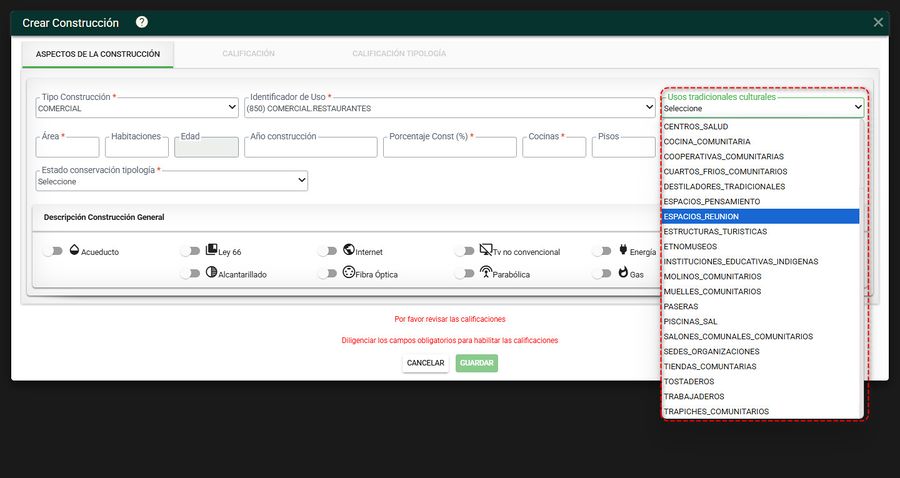Select ASPECTOS DE LA CONSTRUCCIÓN tab

pyautogui.click(x=98, y=54)
